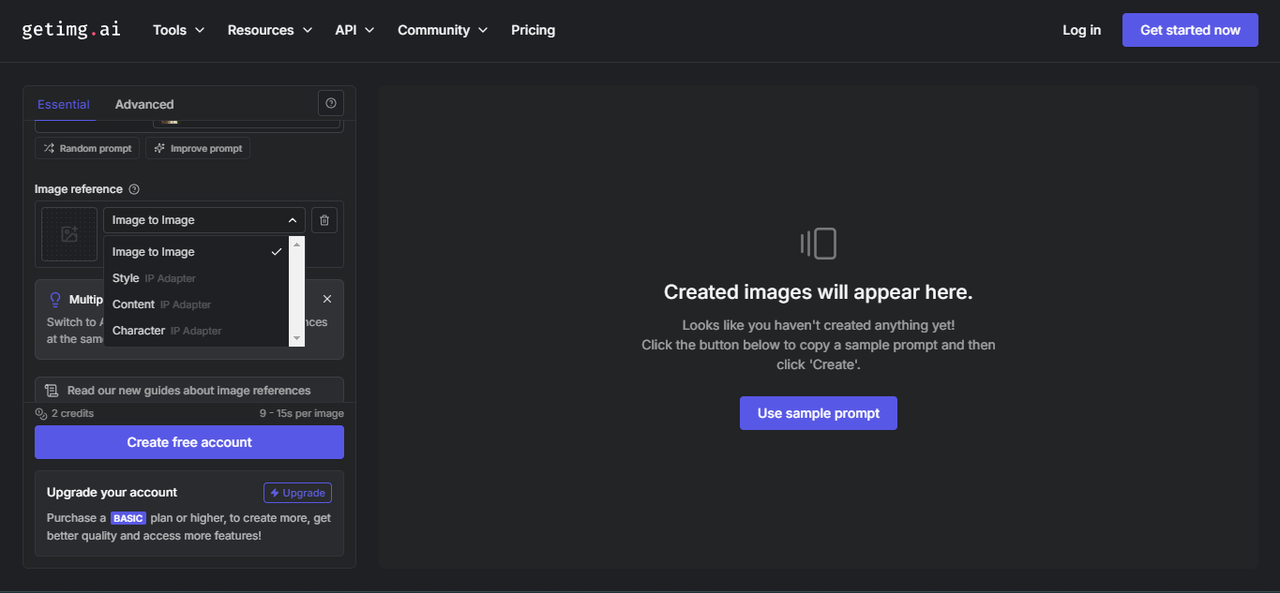Click the Image reference info icon

(134, 189)
